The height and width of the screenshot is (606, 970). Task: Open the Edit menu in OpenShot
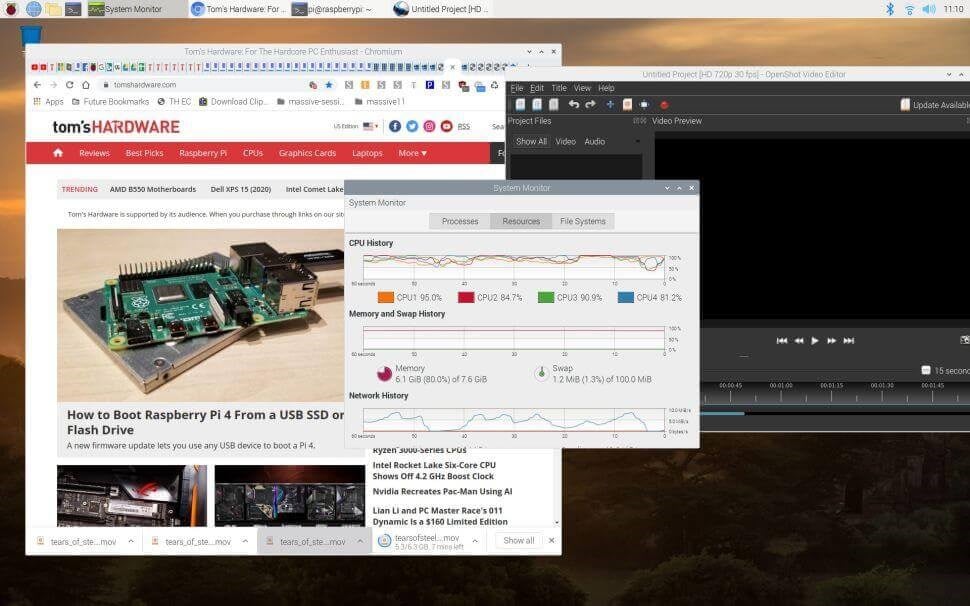coord(537,88)
